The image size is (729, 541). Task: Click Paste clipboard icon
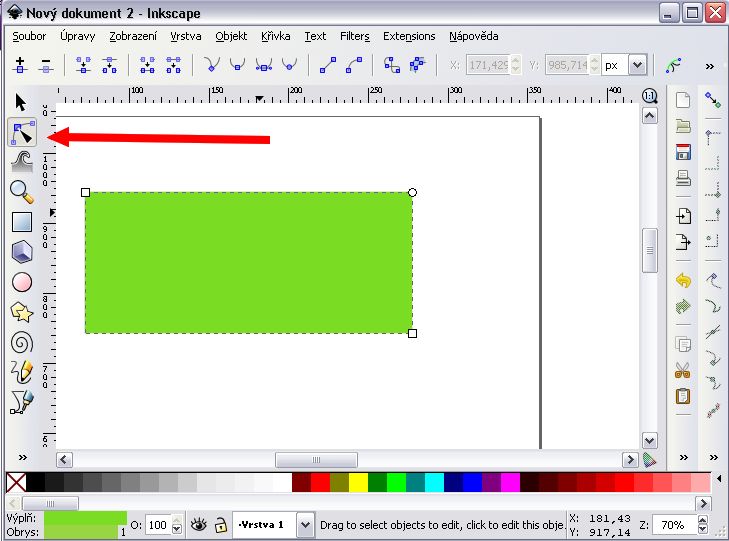(x=683, y=396)
